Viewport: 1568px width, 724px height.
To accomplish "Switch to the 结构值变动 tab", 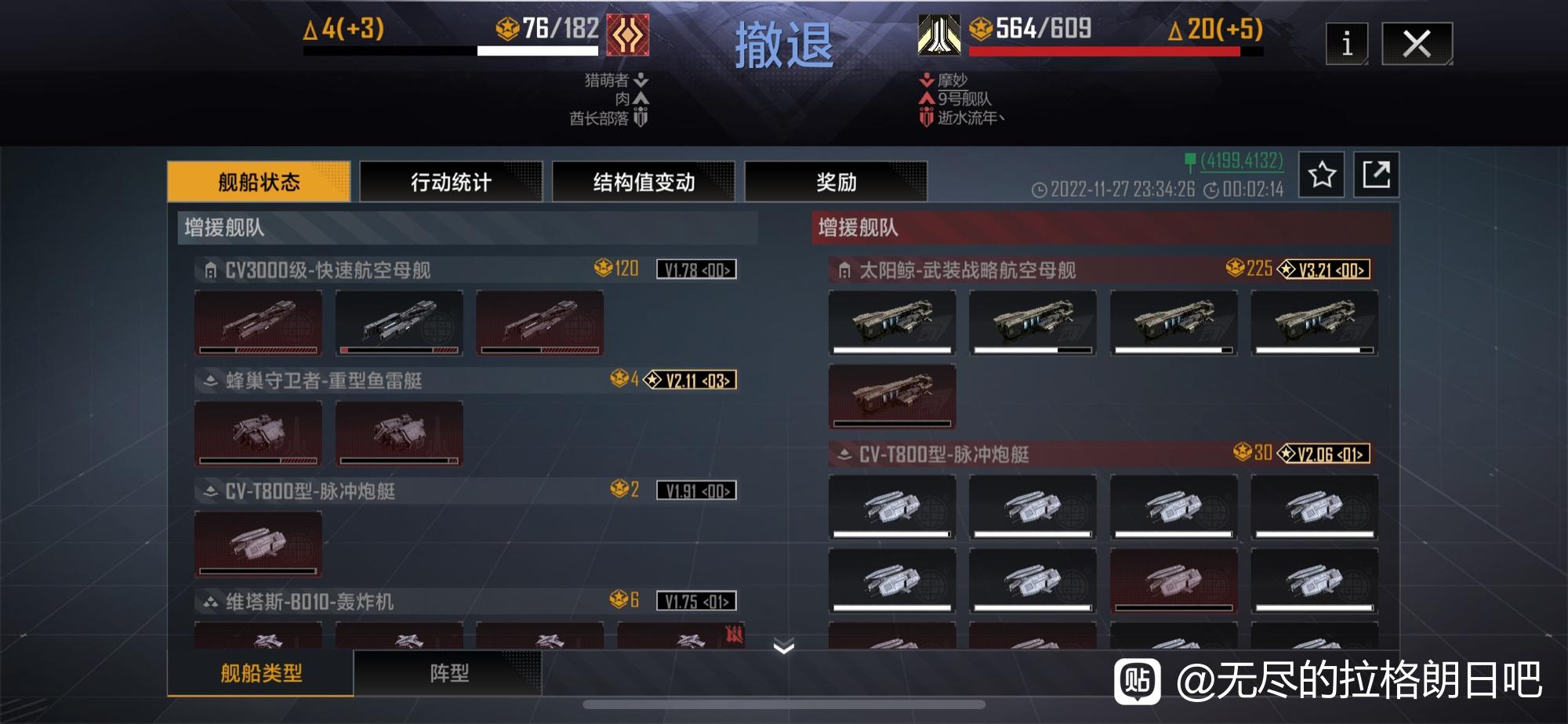I will (x=644, y=182).
